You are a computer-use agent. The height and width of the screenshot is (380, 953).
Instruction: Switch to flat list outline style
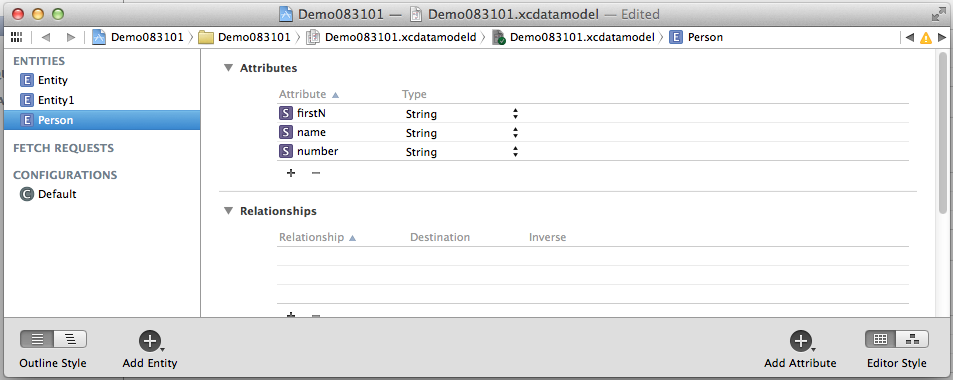37,339
